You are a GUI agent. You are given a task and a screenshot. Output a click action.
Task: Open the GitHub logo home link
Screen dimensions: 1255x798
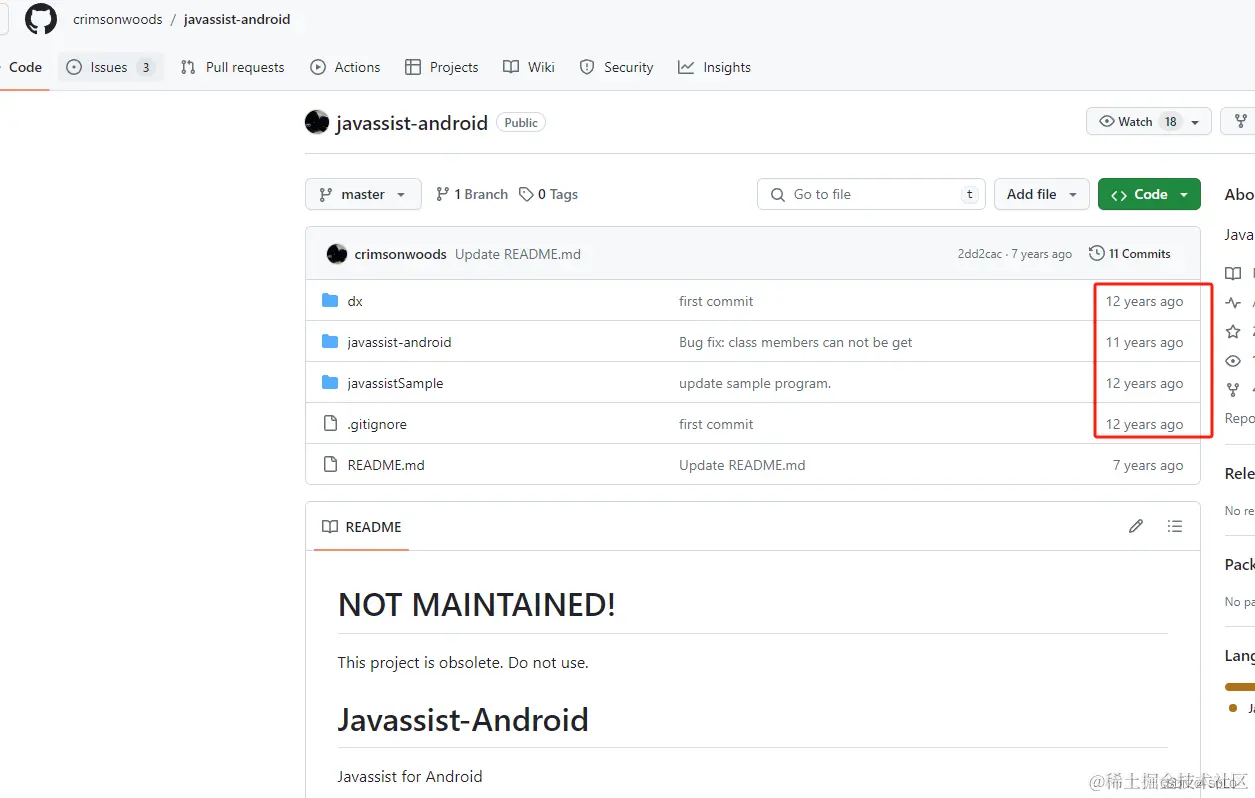pyautogui.click(x=41, y=19)
